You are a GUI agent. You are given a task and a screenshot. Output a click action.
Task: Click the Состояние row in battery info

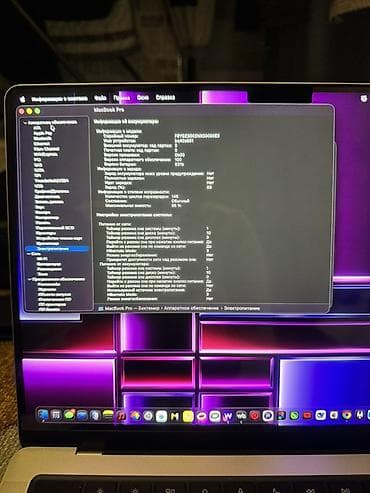click(147, 201)
